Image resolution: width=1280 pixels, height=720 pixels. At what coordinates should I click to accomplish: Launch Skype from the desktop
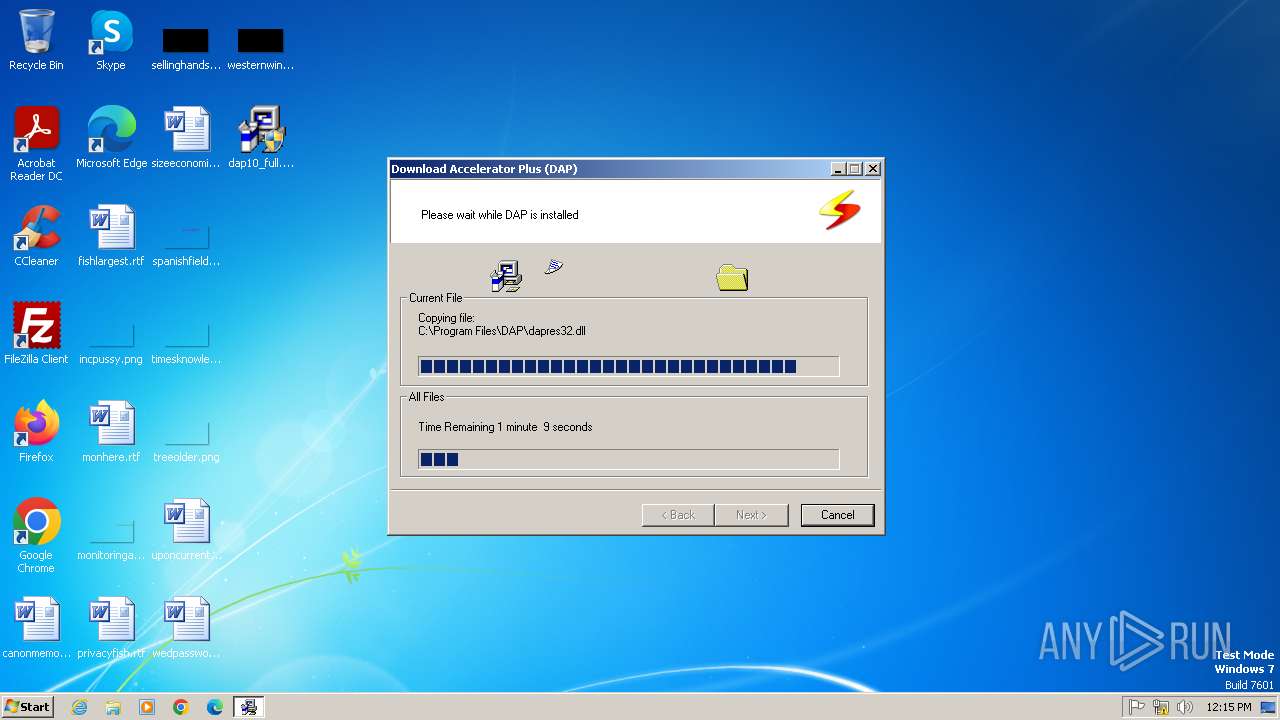coord(111,40)
